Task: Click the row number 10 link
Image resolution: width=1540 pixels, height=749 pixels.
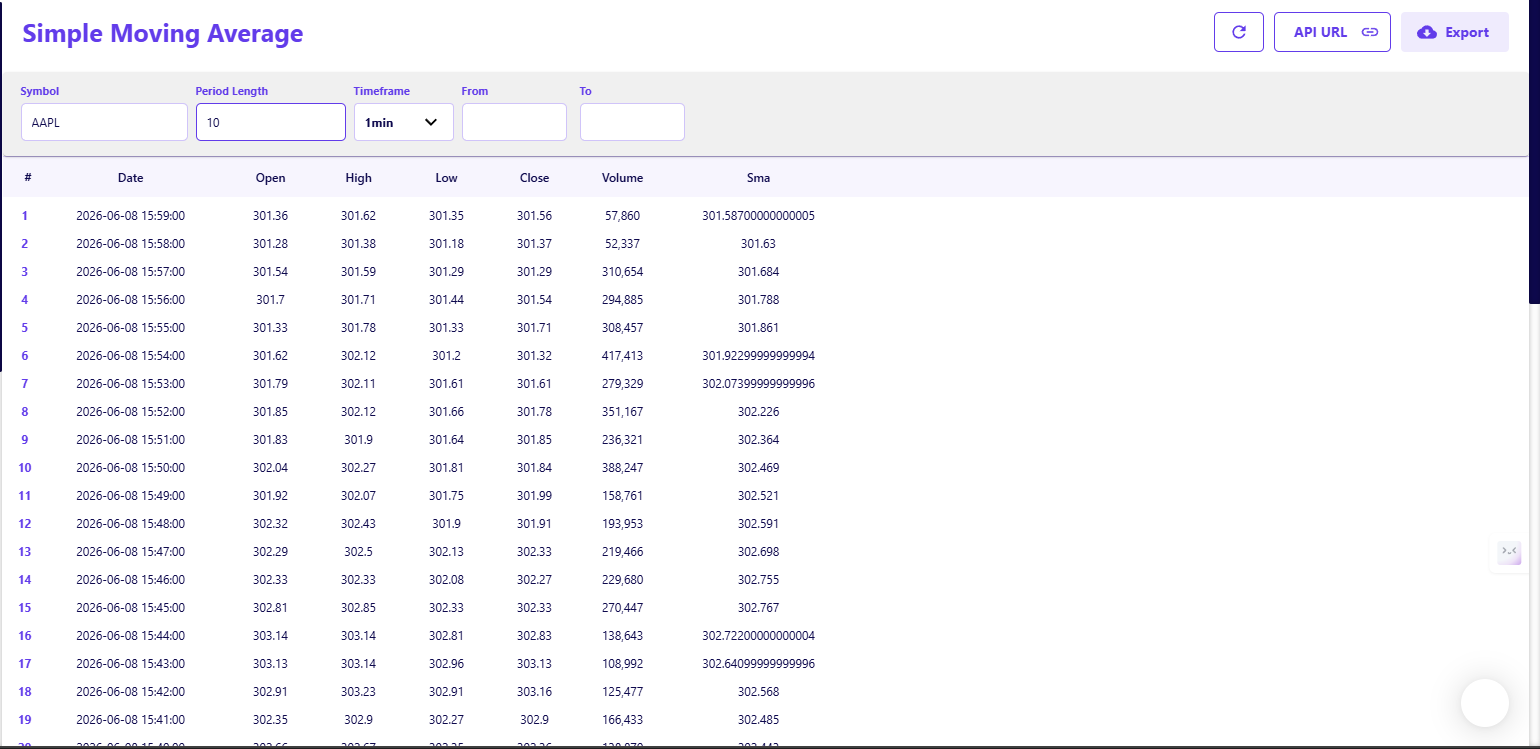Action: 25,467
